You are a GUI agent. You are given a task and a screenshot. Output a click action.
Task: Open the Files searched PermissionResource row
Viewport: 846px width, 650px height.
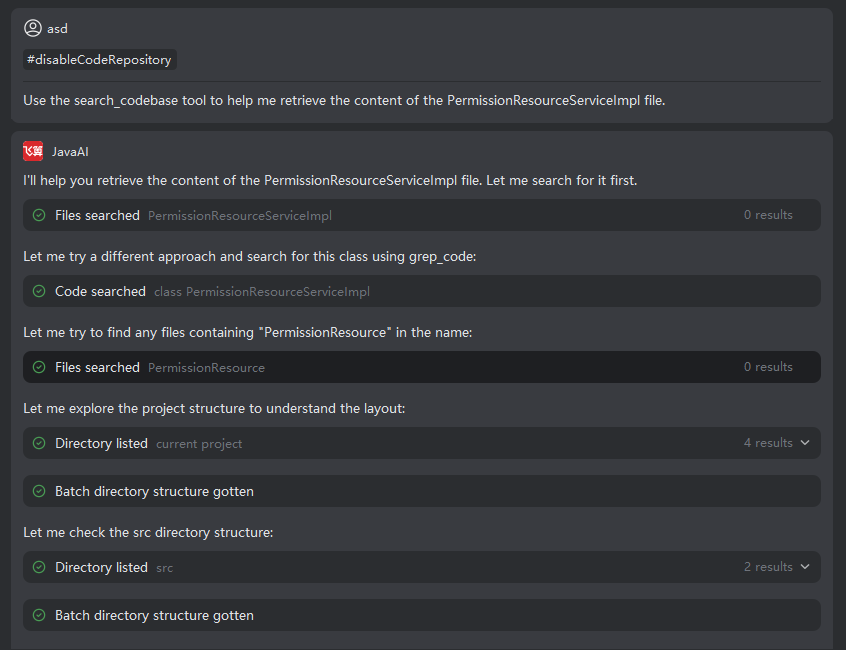tap(400, 367)
